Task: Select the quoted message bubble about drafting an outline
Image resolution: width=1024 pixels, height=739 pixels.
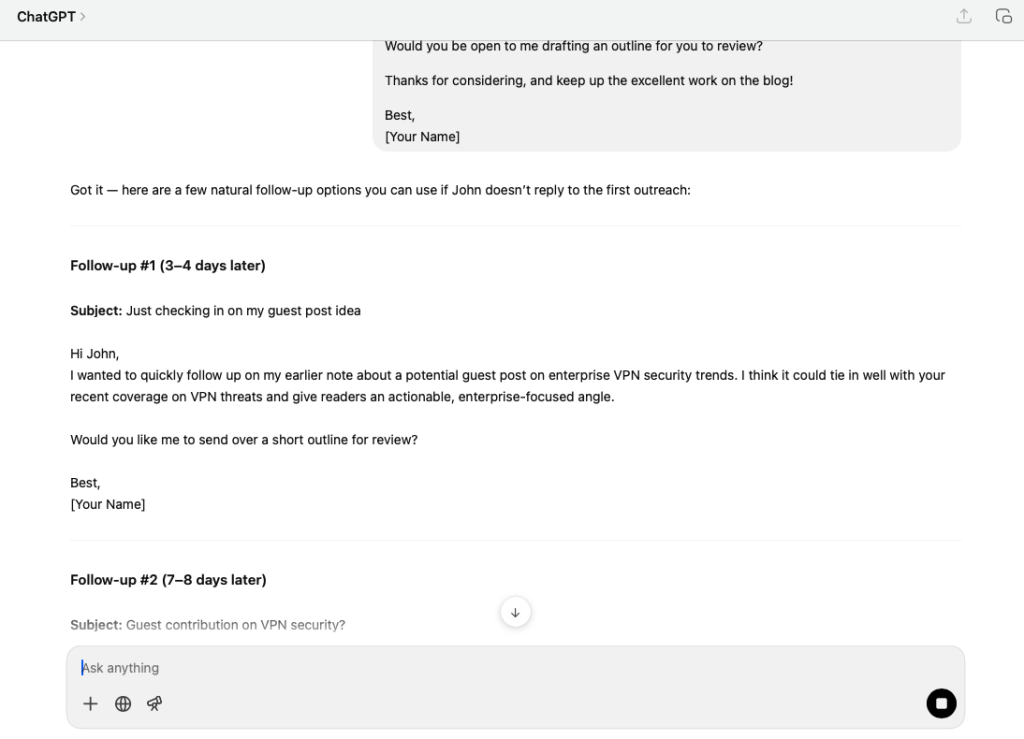Action: [x=665, y=90]
